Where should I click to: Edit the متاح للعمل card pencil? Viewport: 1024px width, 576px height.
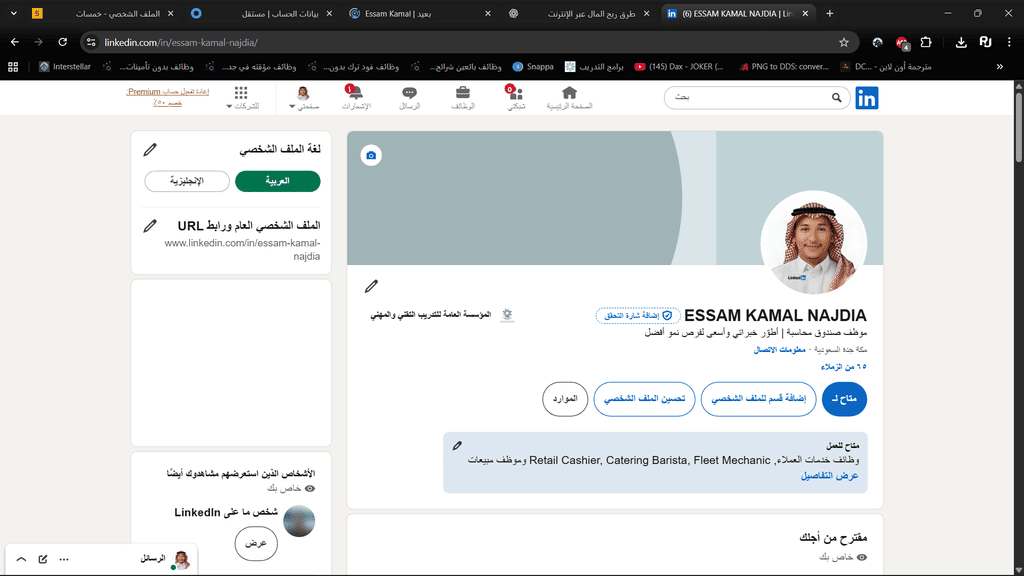(457, 445)
